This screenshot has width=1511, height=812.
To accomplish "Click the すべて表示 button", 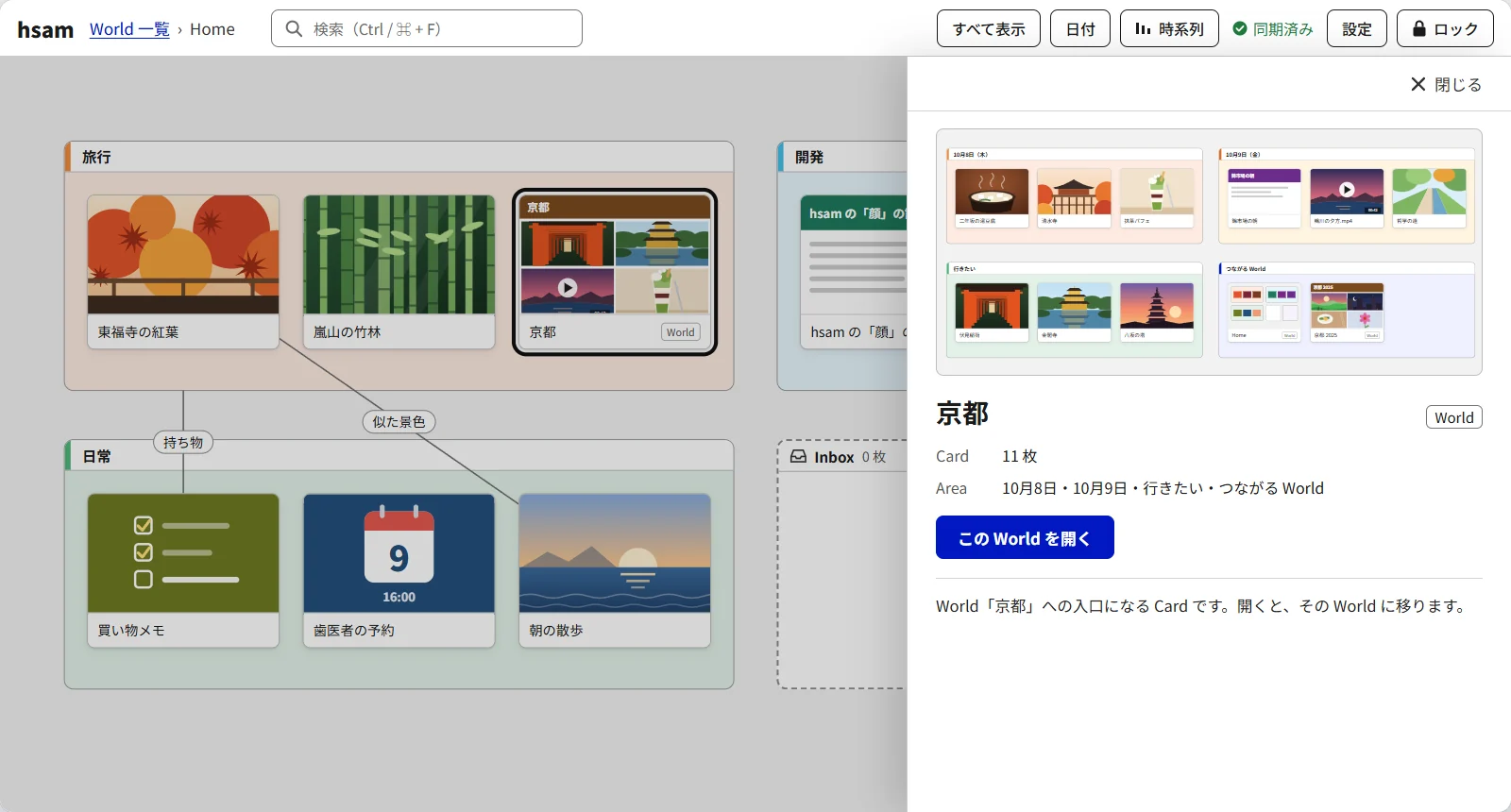I will 989,28.
